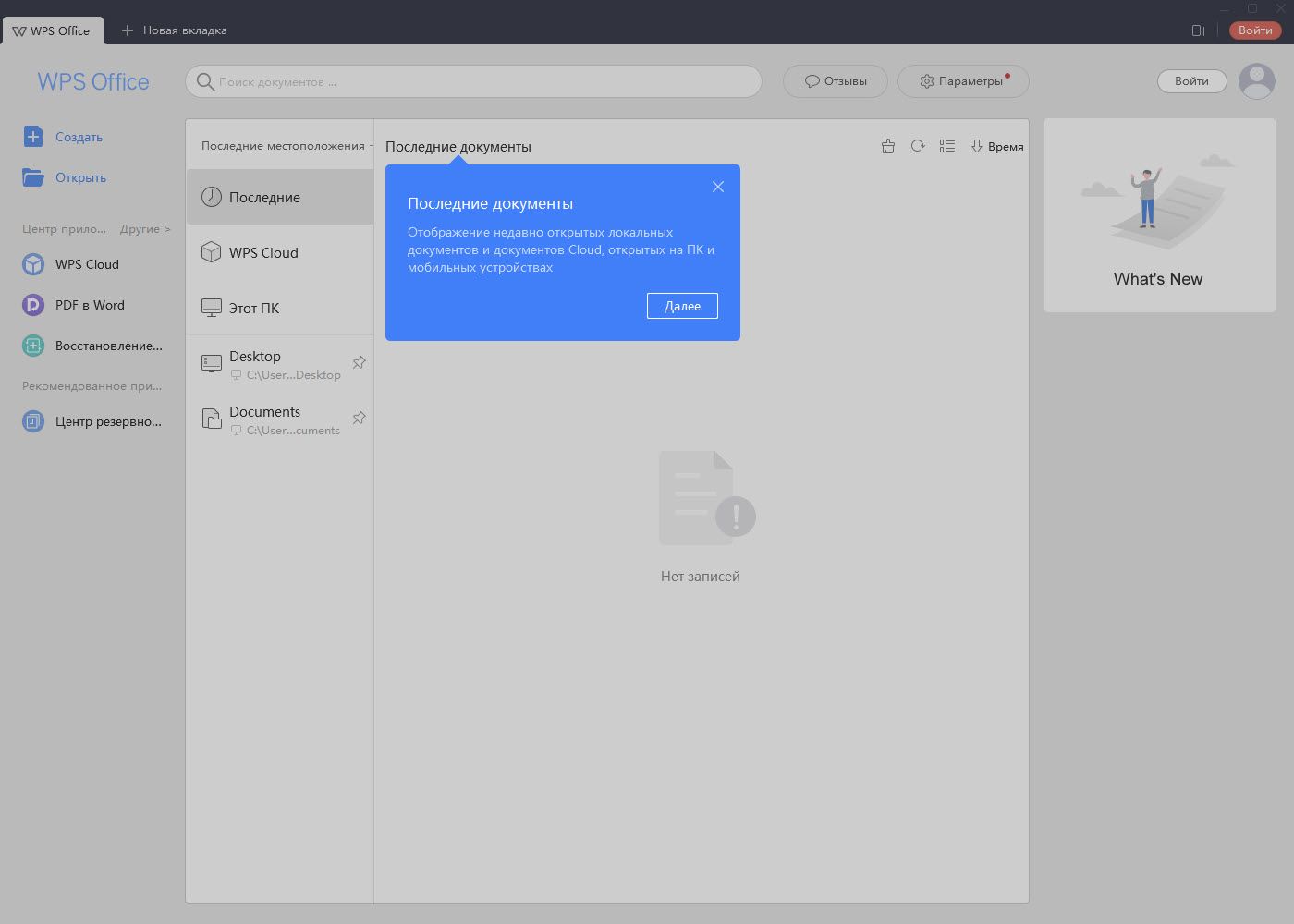The image size is (1294, 924).
Task: Click the red Войти button in title bar
Action: click(1255, 30)
